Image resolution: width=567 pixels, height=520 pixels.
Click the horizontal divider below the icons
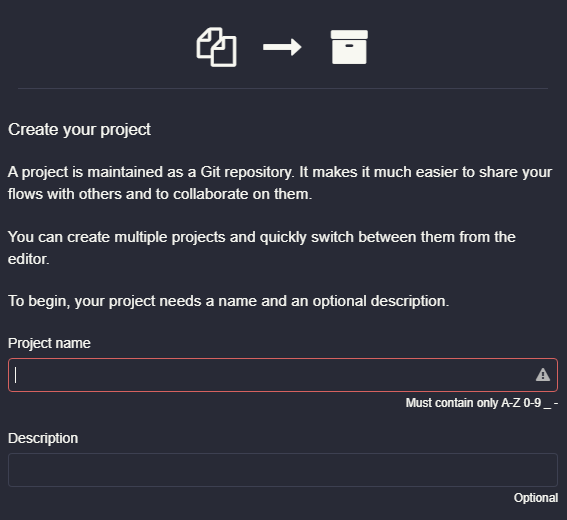click(x=283, y=88)
